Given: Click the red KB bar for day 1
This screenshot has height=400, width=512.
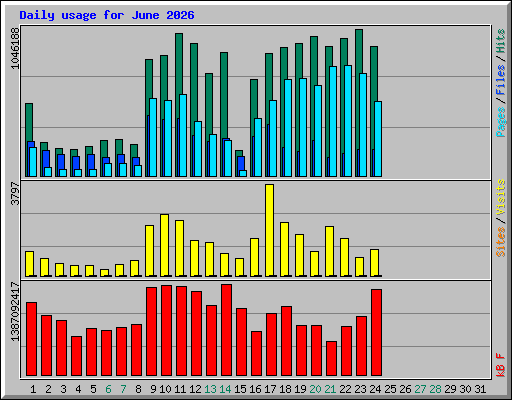Looking at the screenshot, I should 31,339.
